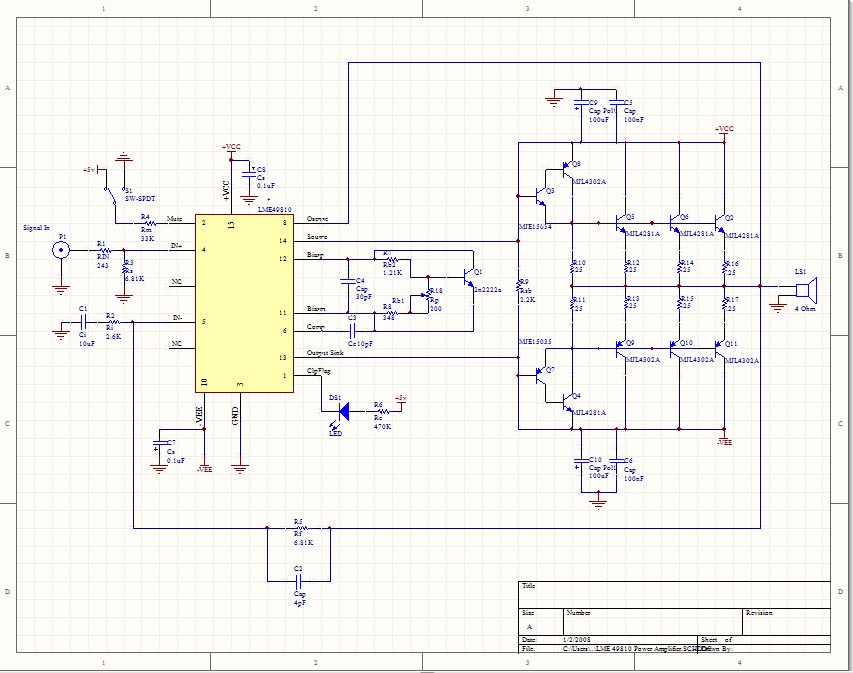Viewport: 853px width, 673px height.
Task: Select the 'Comp' pin label
Action: [x=316, y=327]
